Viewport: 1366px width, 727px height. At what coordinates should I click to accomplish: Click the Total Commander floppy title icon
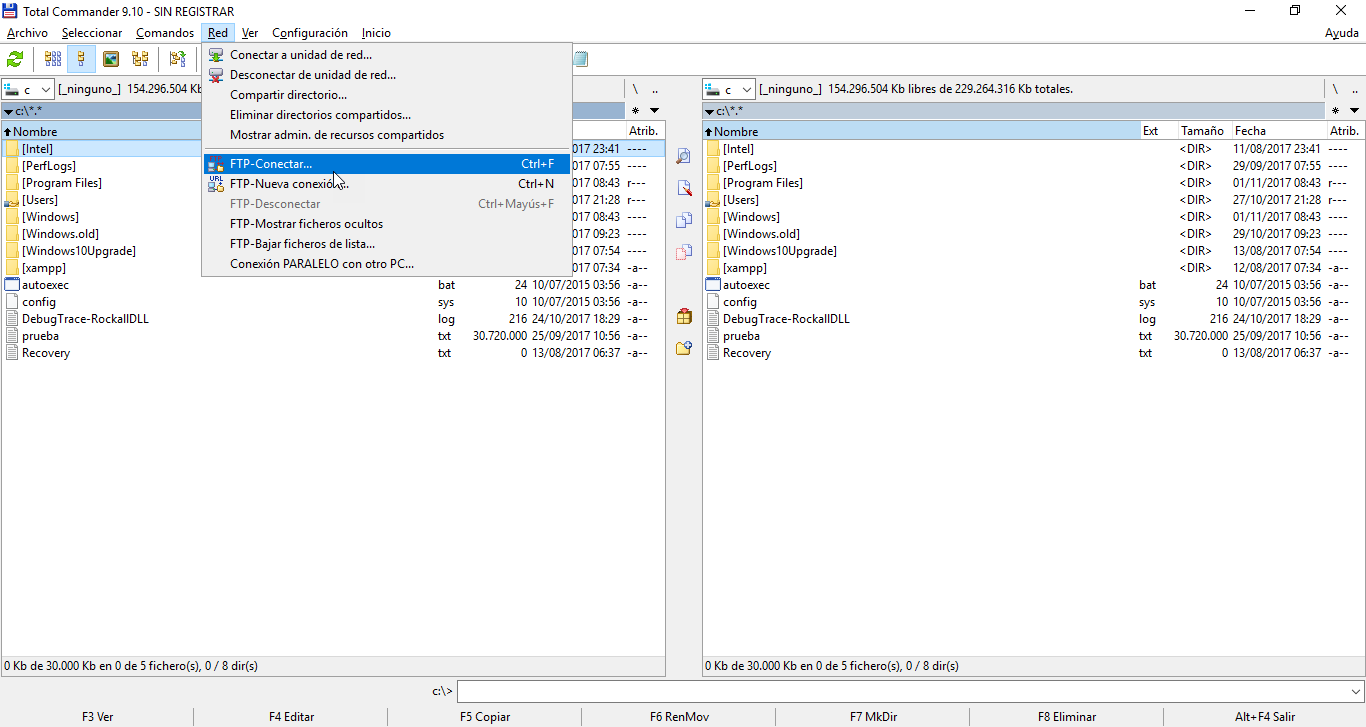point(11,11)
